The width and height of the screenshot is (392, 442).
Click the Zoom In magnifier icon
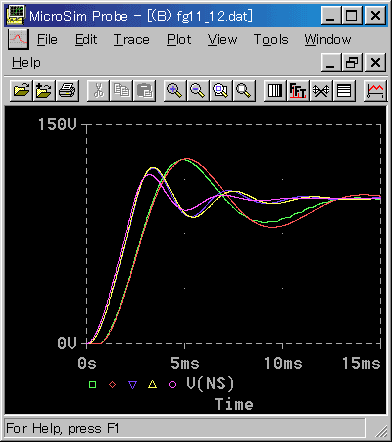(x=175, y=90)
